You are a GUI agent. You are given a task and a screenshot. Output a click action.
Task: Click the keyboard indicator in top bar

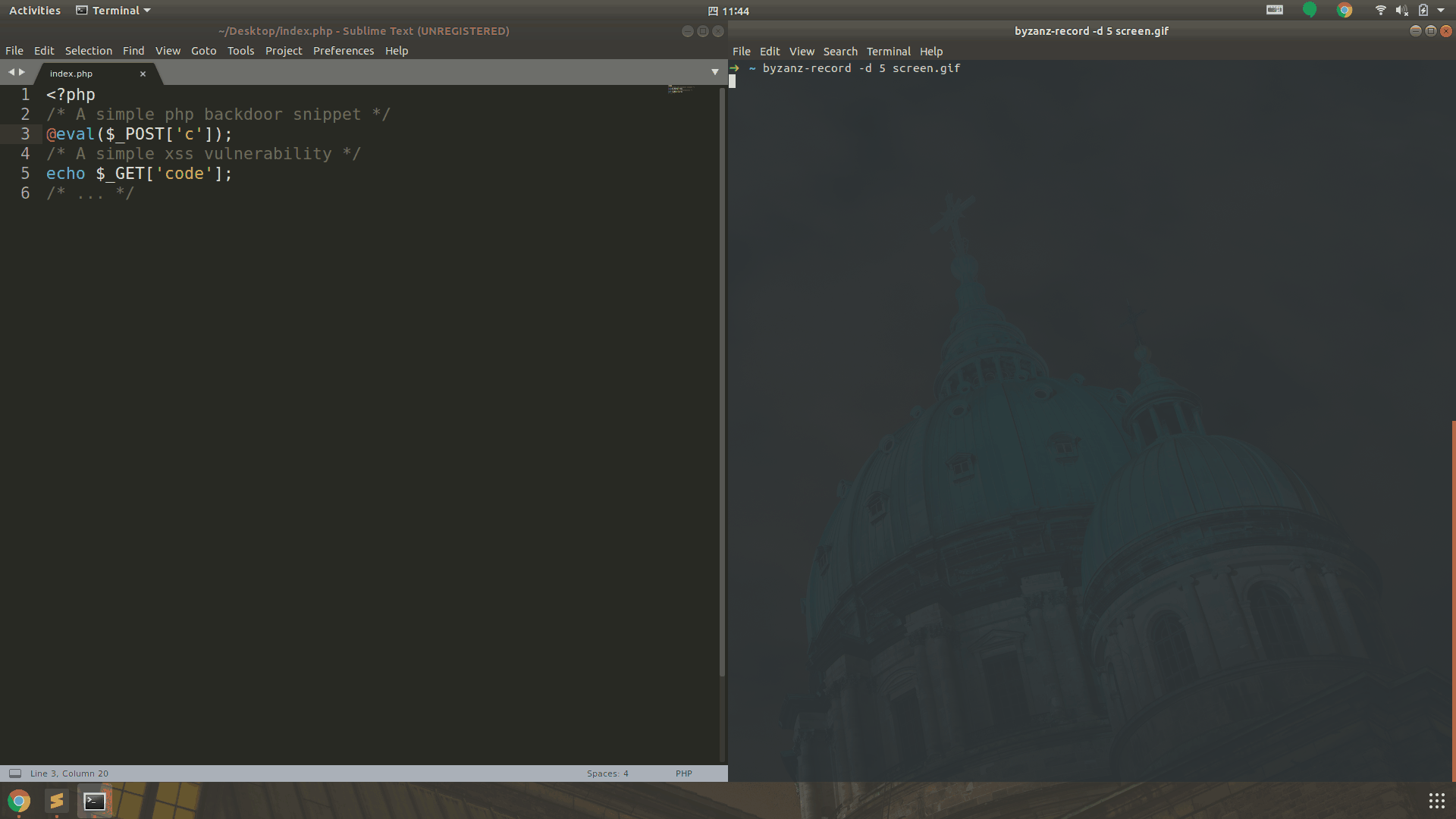[1275, 10]
